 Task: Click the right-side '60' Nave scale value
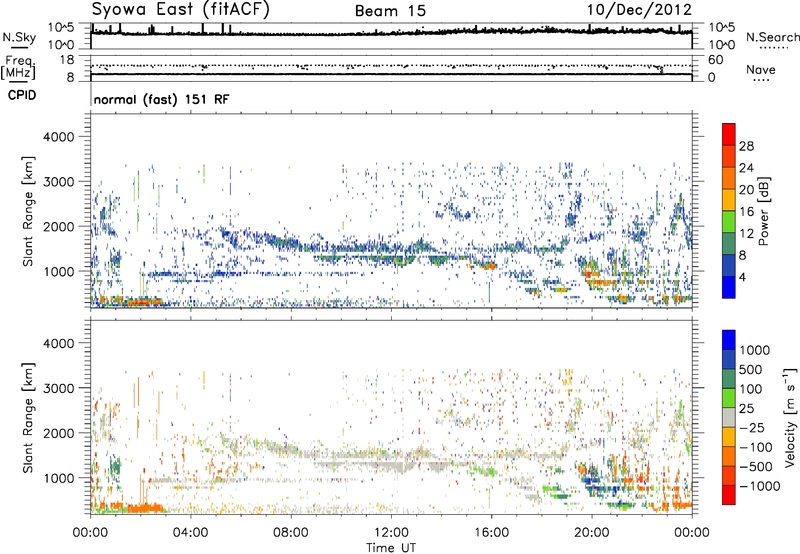point(716,60)
